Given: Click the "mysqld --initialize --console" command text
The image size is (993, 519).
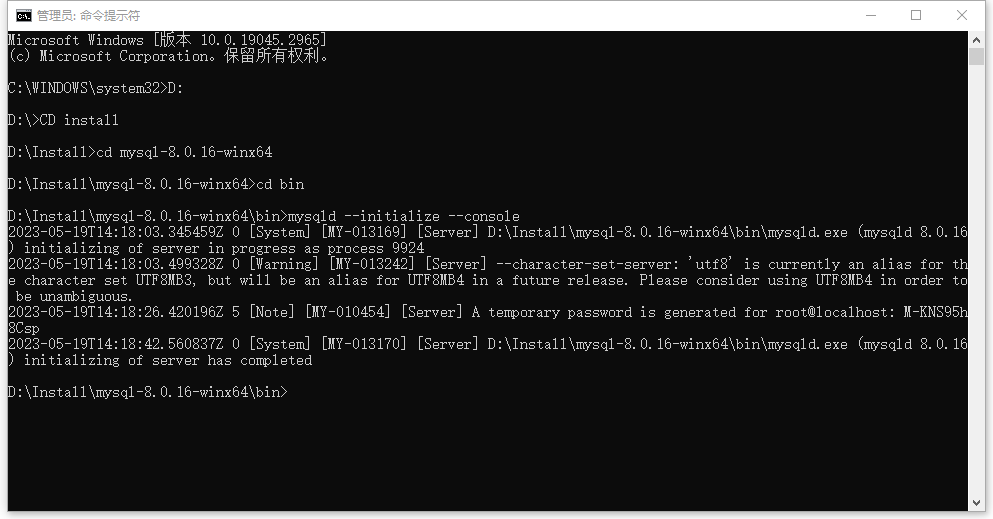Looking at the screenshot, I should click(403, 216).
